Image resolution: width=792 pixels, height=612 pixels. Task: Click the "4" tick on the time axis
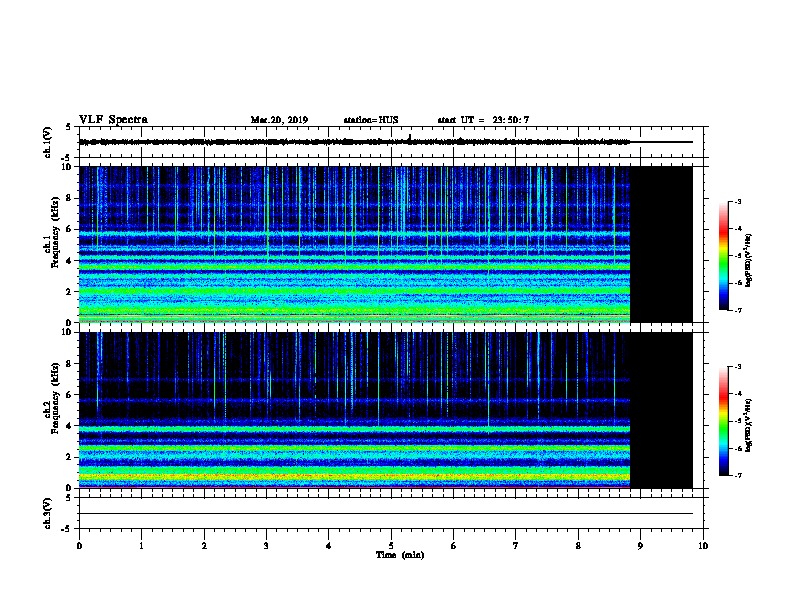pos(328,546)
